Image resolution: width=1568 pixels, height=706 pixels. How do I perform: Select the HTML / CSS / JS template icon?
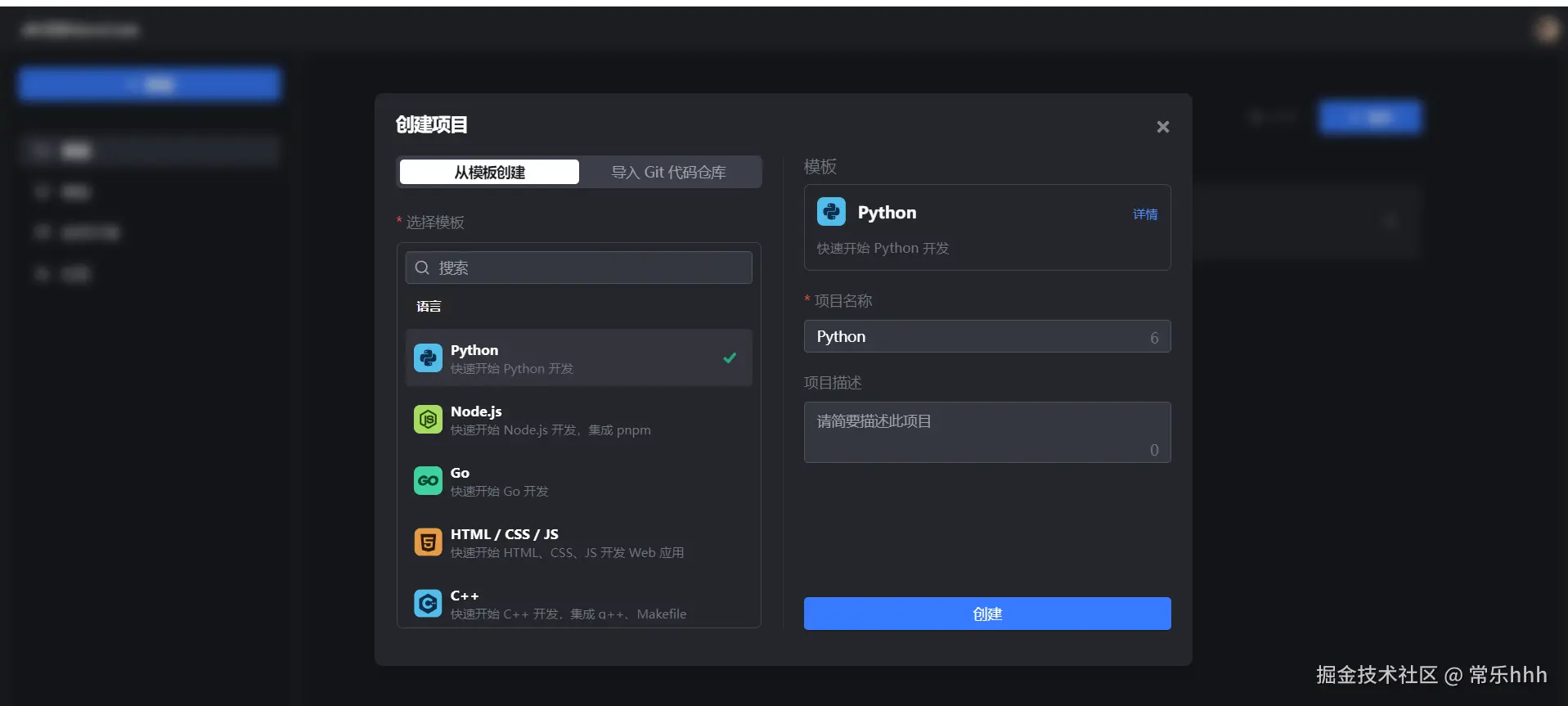click(x=428, y=542)
